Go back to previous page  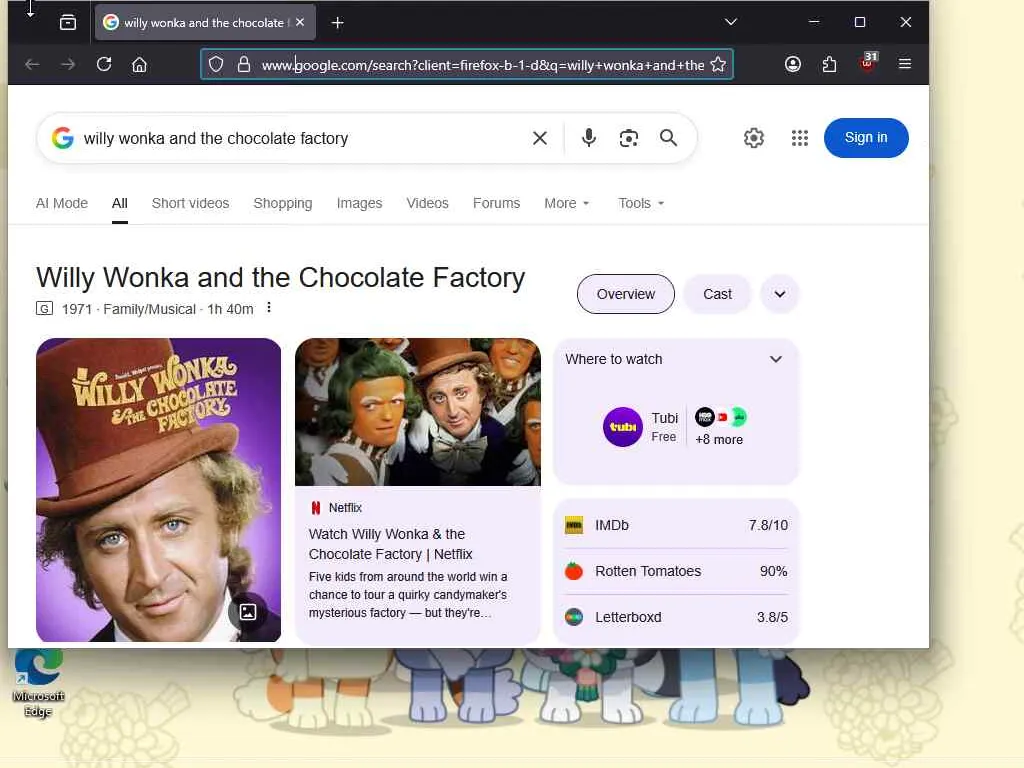pos(32,65)
